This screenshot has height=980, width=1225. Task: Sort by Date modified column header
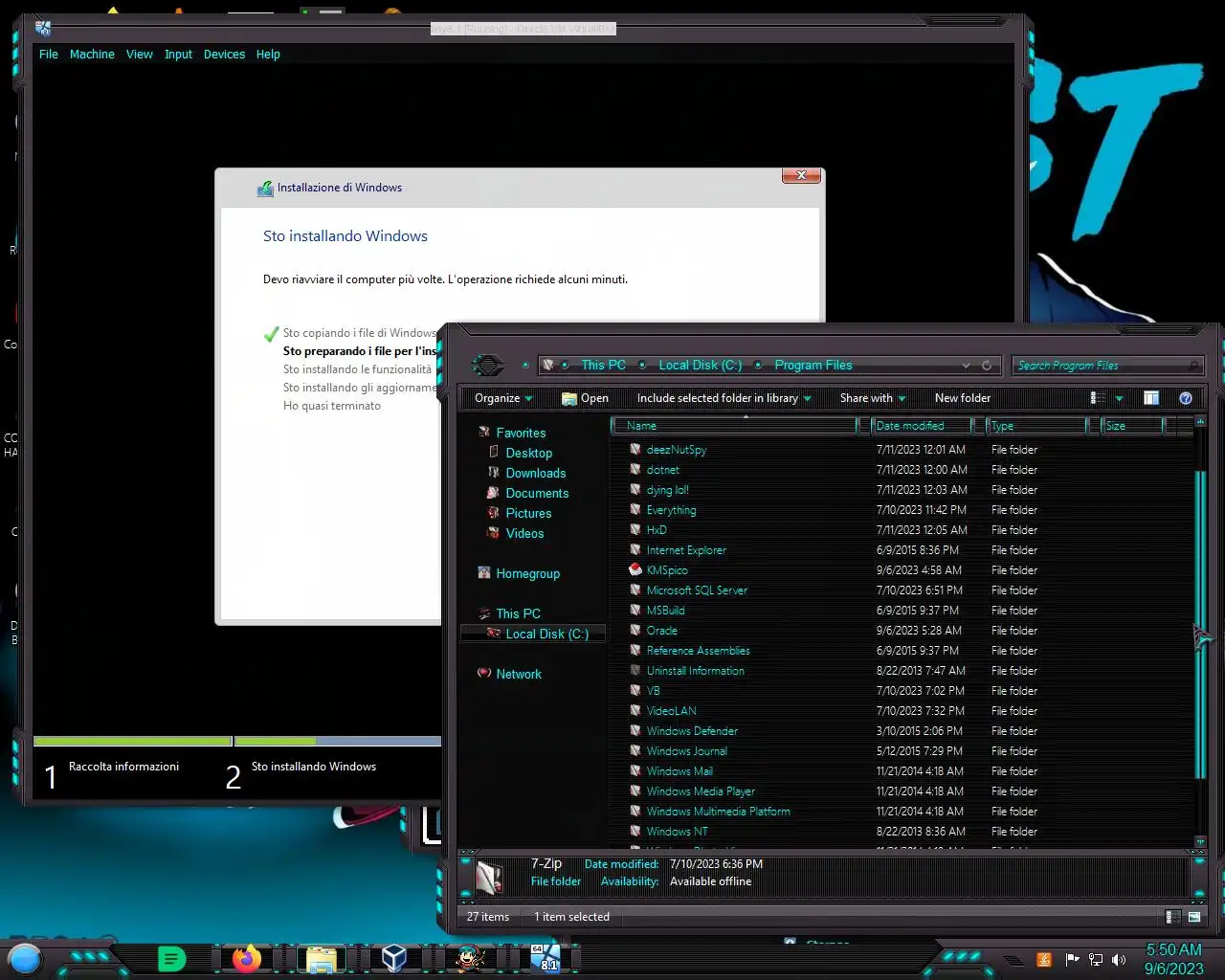pos(923,426)
